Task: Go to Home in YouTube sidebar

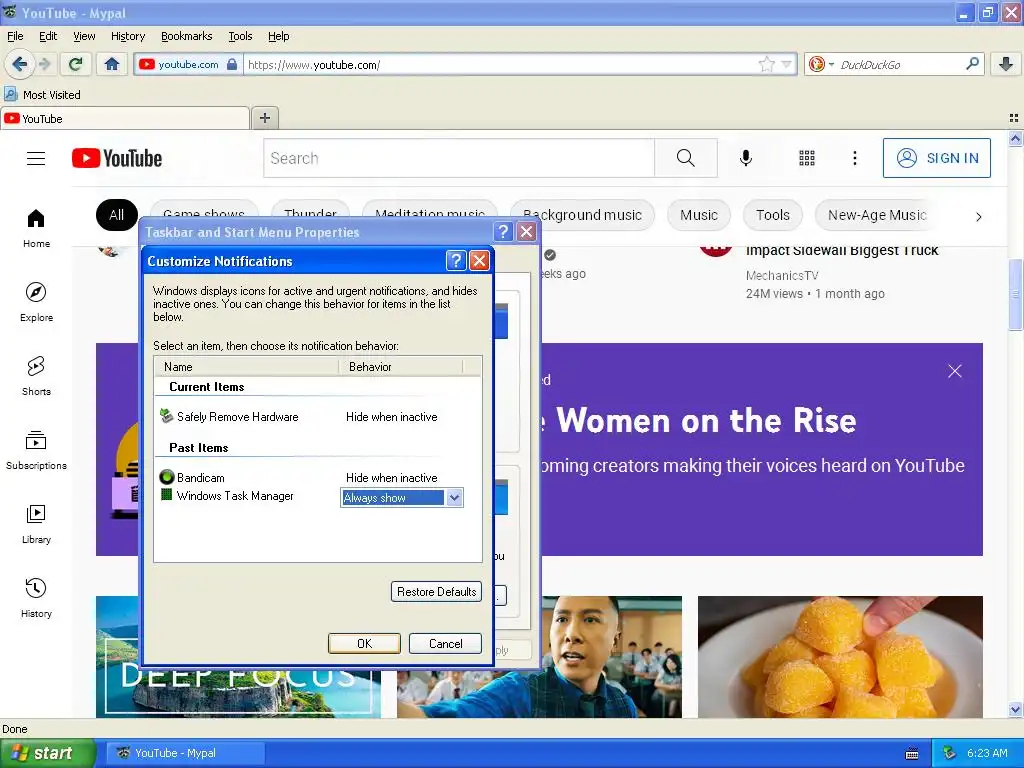Action: pyautogui.click(x=36, y=229)
